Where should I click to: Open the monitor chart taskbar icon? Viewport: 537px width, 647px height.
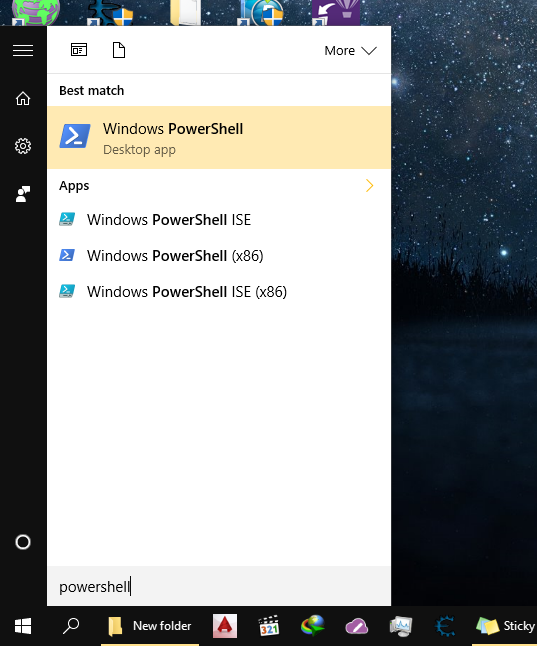point(400,626)
